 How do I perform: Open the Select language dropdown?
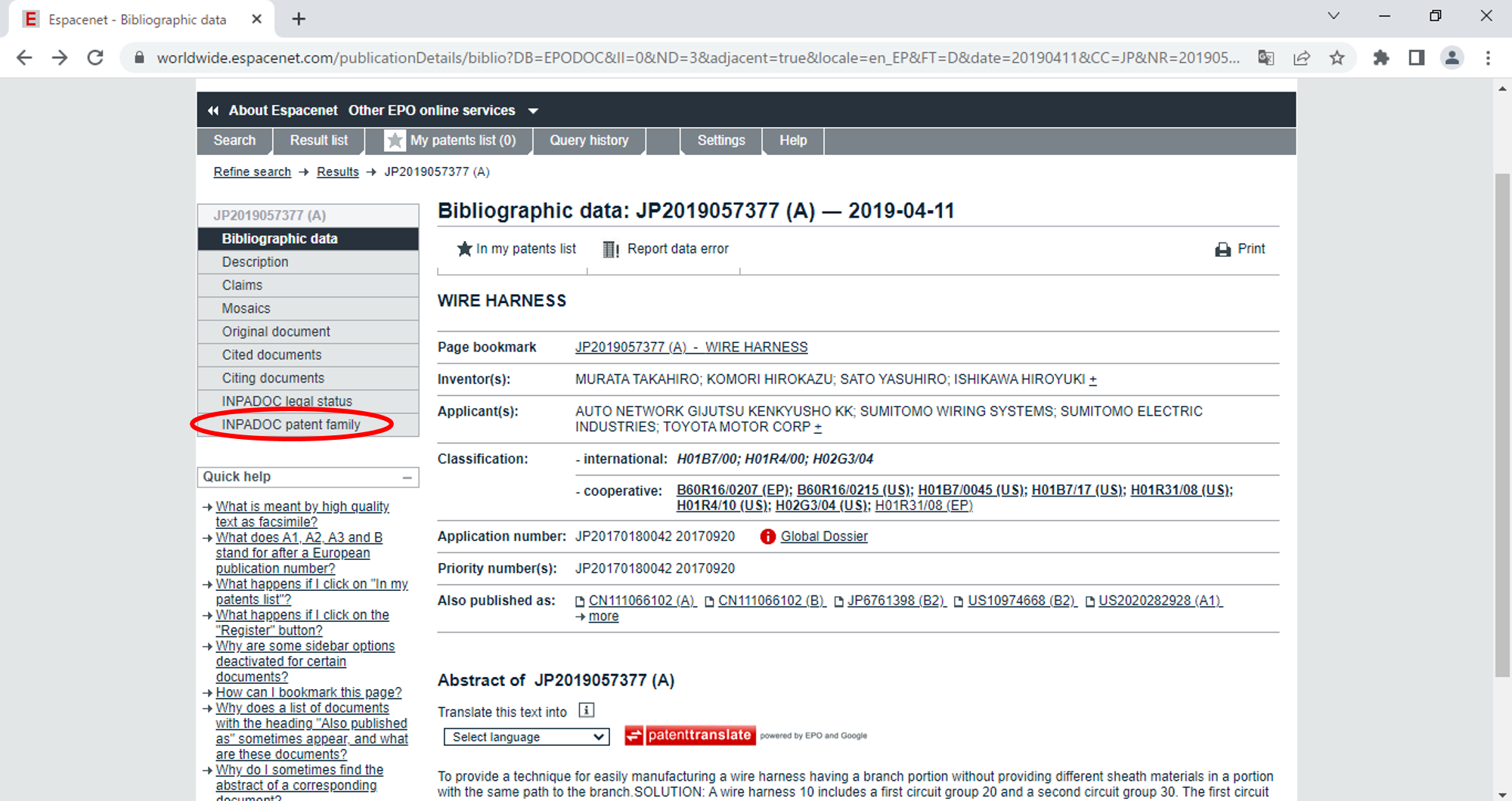point(526,737)
